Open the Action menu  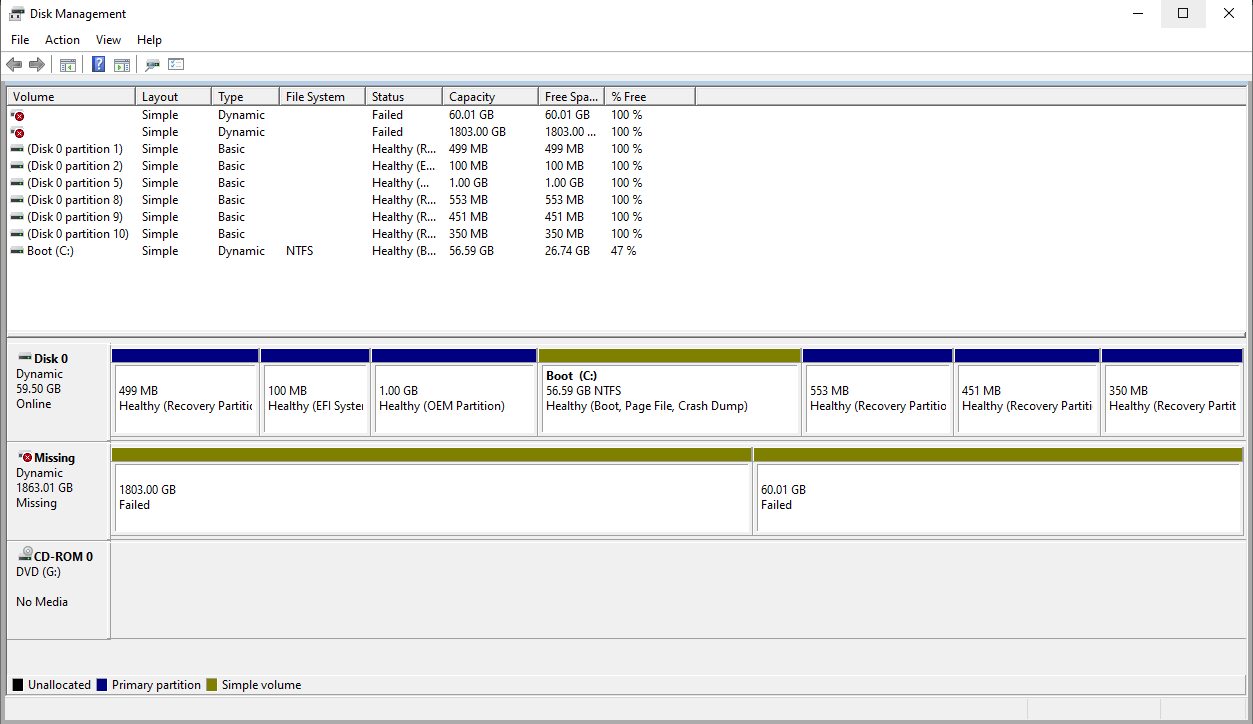click(x=62, y=40)
